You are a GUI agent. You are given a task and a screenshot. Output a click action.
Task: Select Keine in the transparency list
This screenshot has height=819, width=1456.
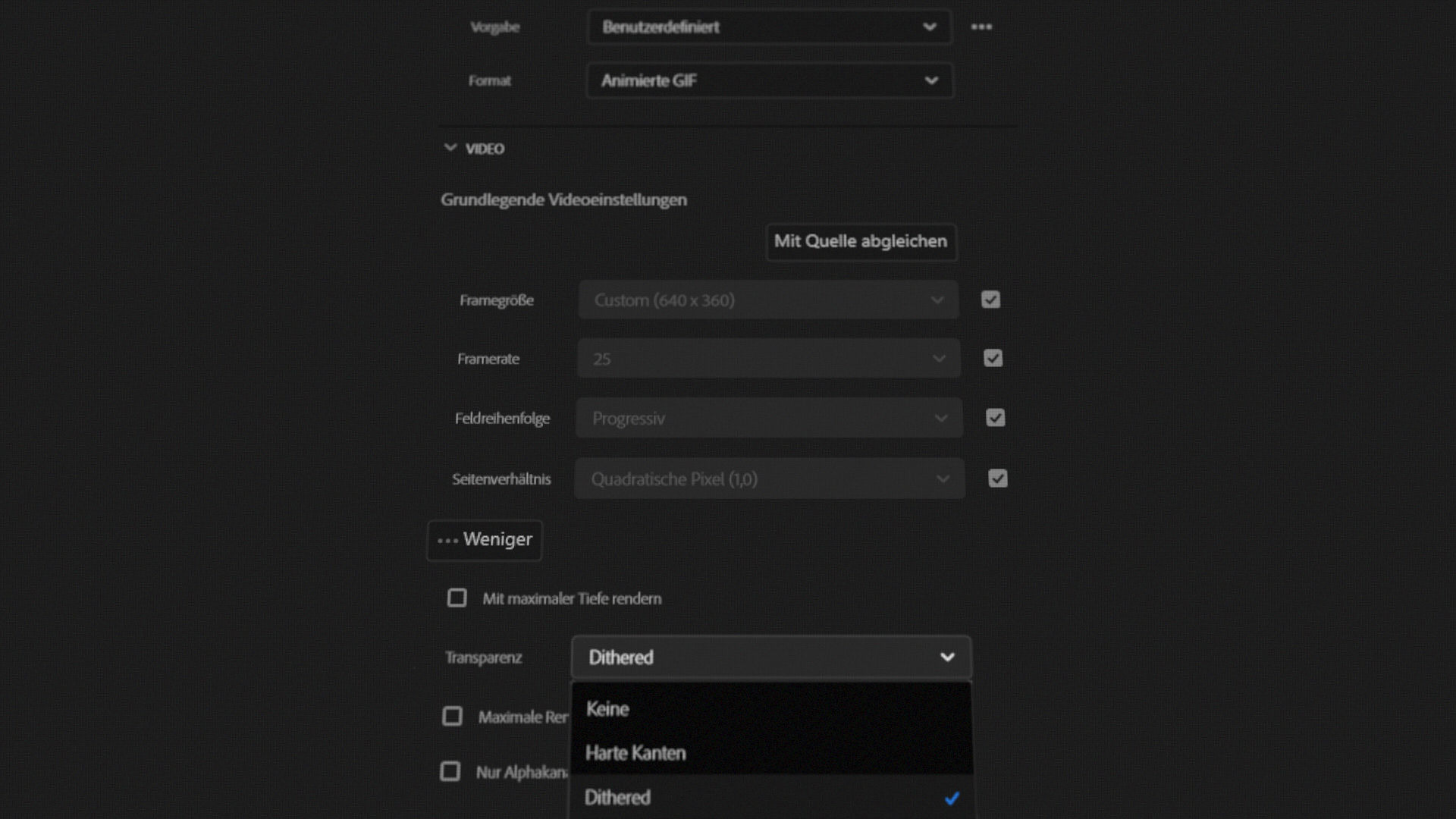(x=770, y=709)
